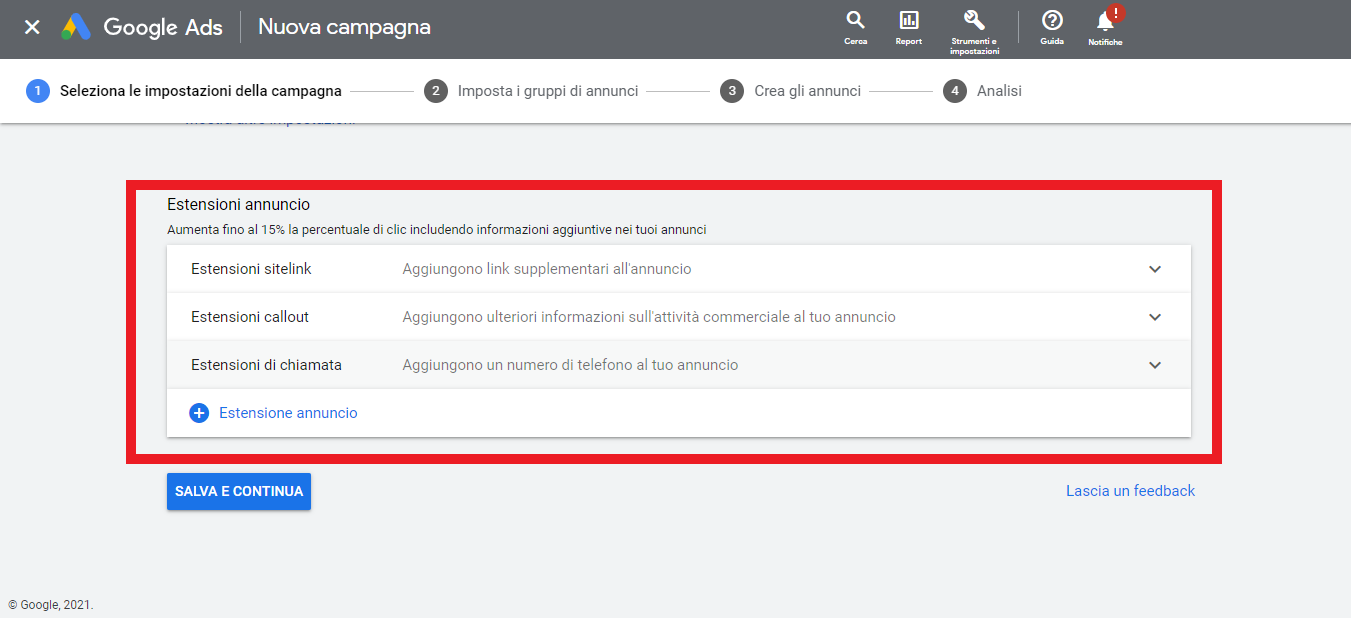Close the new campaign wizard with X
The width and height of the screenshot is (1351, 618).
[32, 27]
